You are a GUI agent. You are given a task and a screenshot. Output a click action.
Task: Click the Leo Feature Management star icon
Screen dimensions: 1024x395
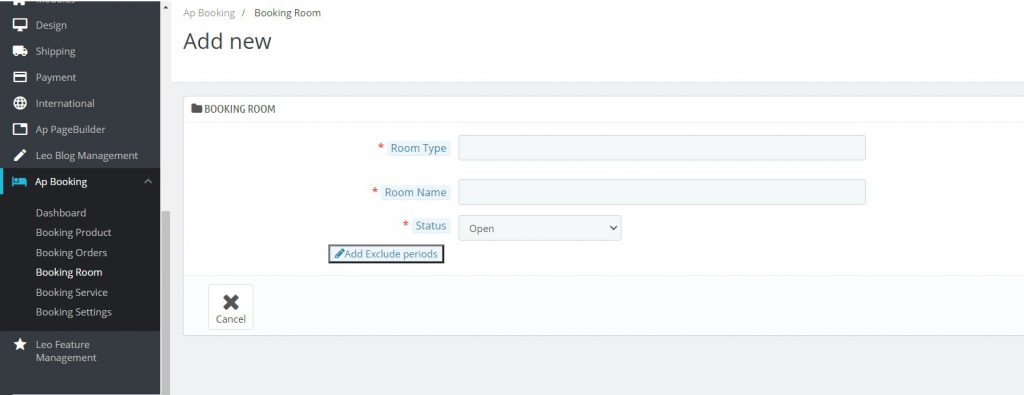pos(20,344)
